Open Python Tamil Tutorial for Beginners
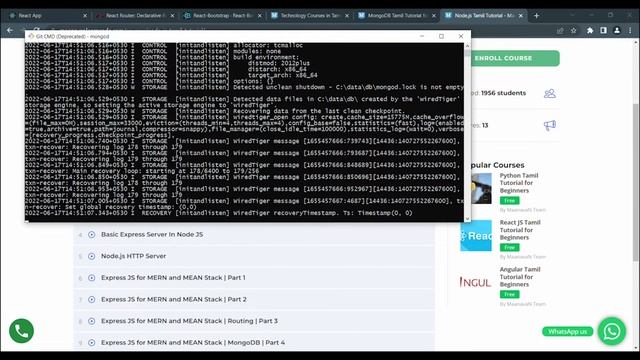Screen dimensions: 640x360 click(519, 183)
